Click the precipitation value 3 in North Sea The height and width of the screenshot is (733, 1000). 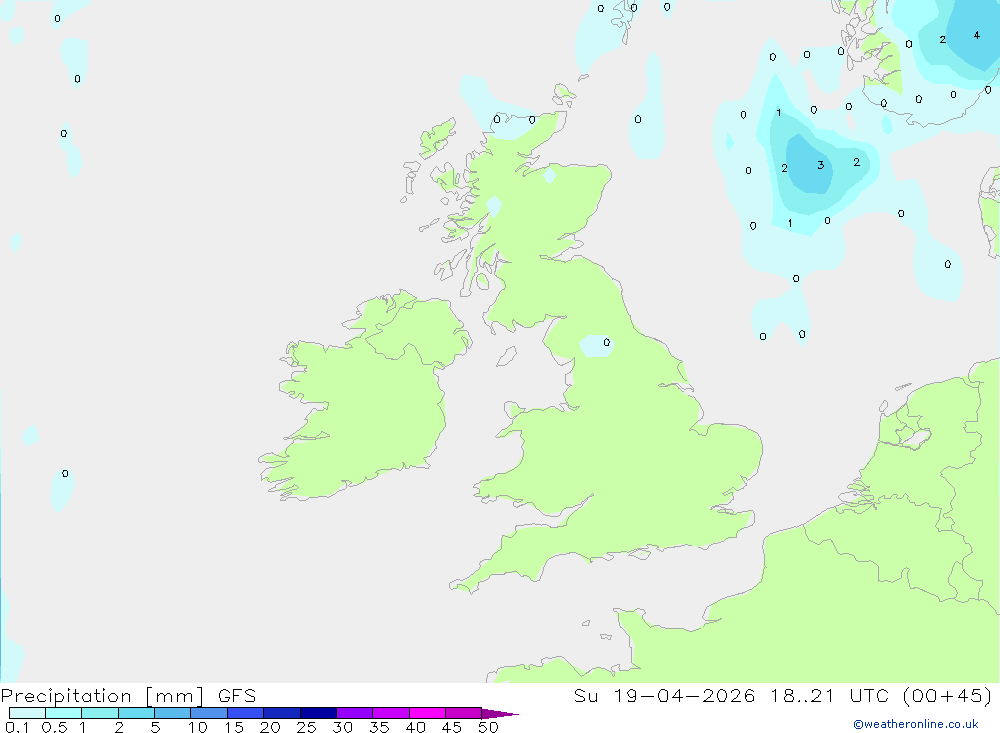pyautogui.click(x=821, y=165)
